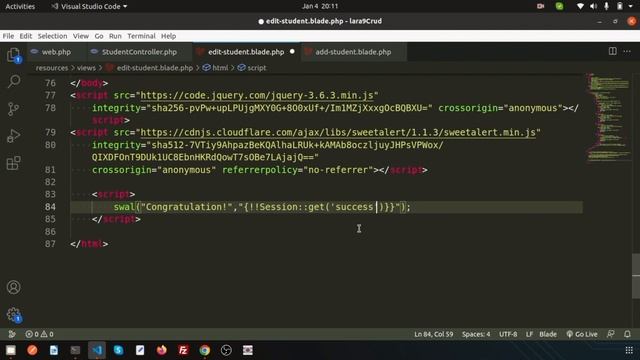The image size is (640, 360).
Task: Switch to the web.php tab
Action: click(56, 52)
